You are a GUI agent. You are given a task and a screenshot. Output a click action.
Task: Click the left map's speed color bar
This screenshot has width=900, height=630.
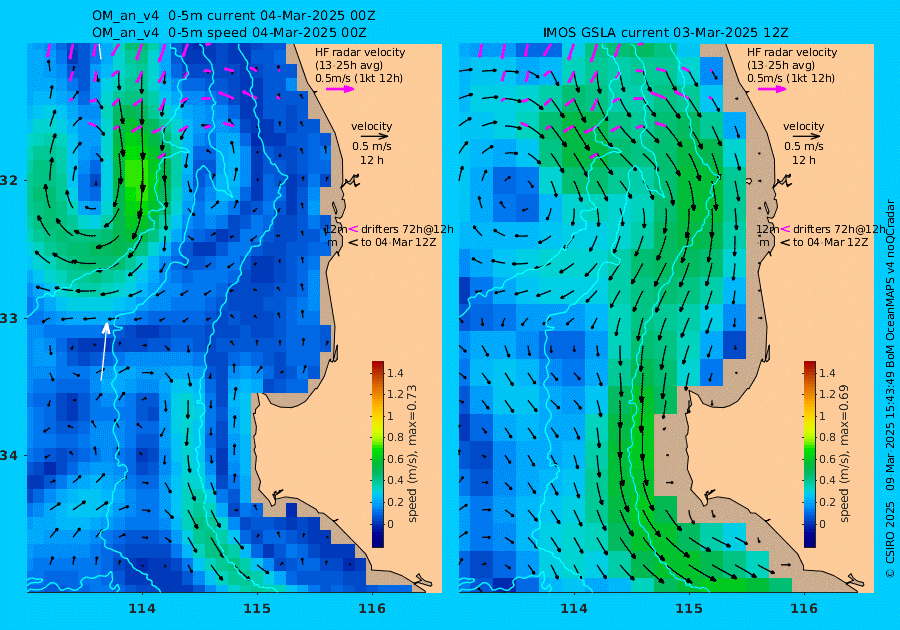coord(378,454)
